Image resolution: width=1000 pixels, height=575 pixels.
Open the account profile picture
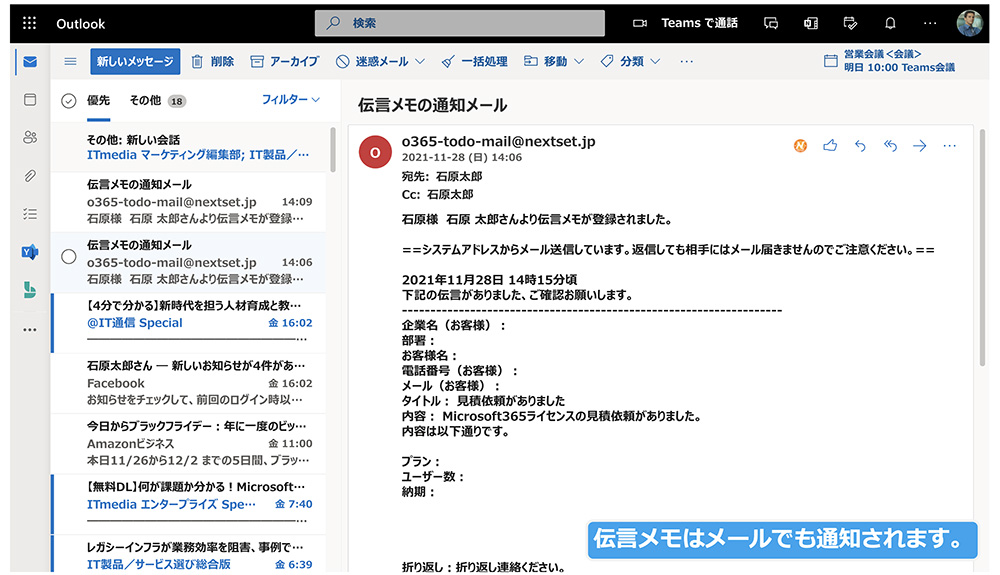969,24
